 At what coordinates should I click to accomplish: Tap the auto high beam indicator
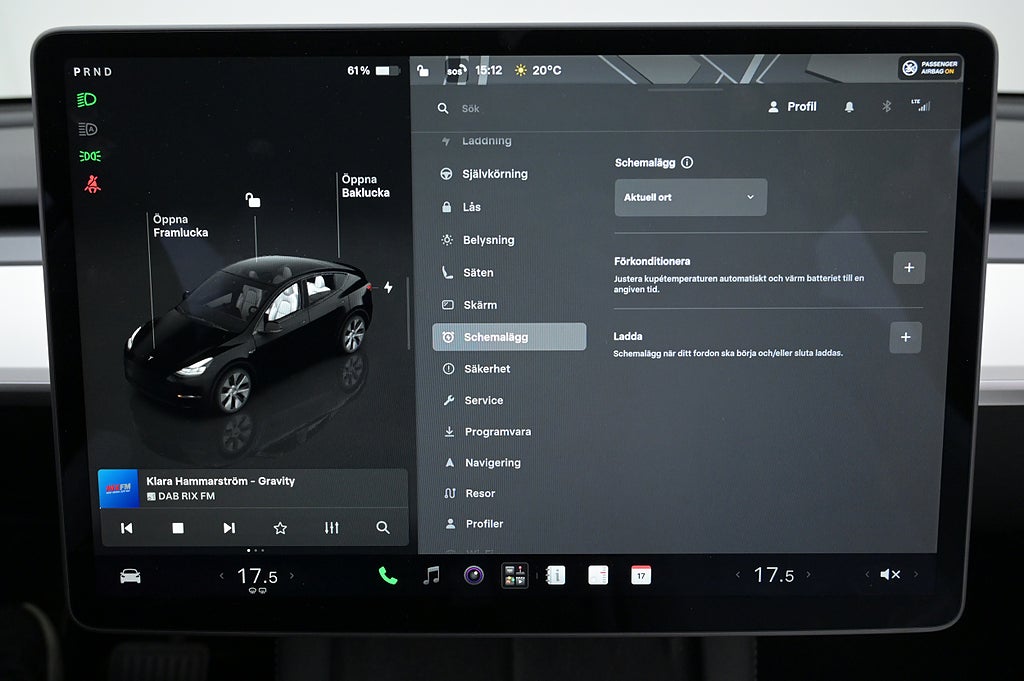(x=88, y=129)
